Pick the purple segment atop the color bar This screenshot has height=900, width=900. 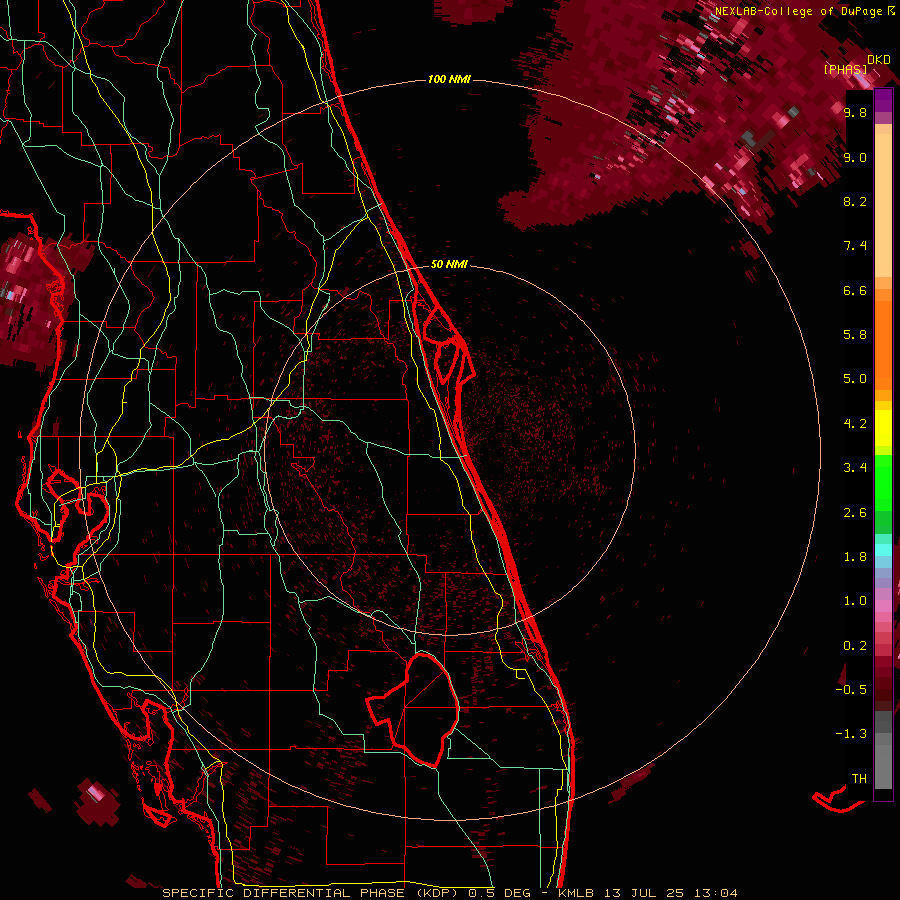coord(883,101)
